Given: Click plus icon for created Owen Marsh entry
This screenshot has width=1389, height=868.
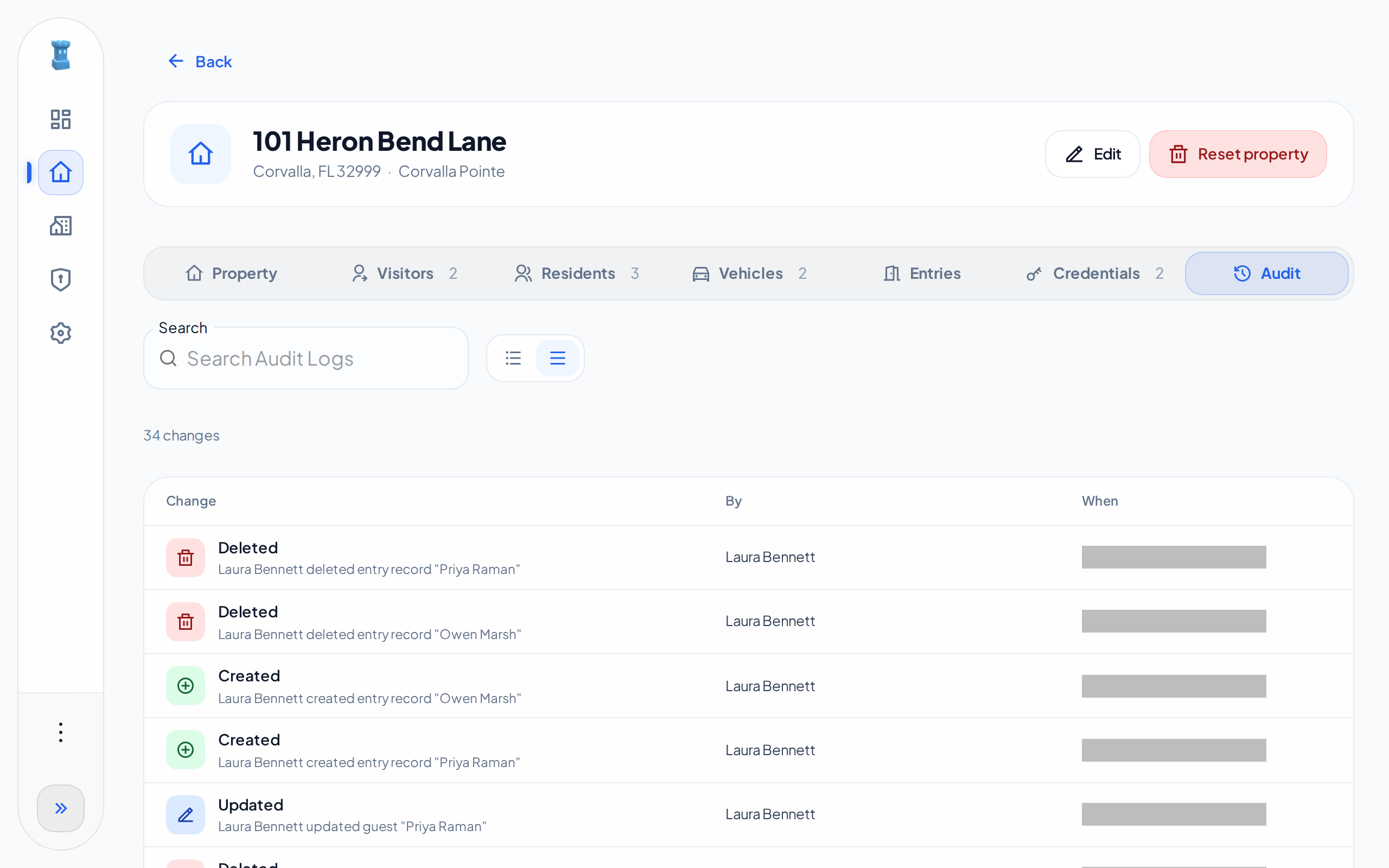Looking at the screenshot, I should pos(186,685).
